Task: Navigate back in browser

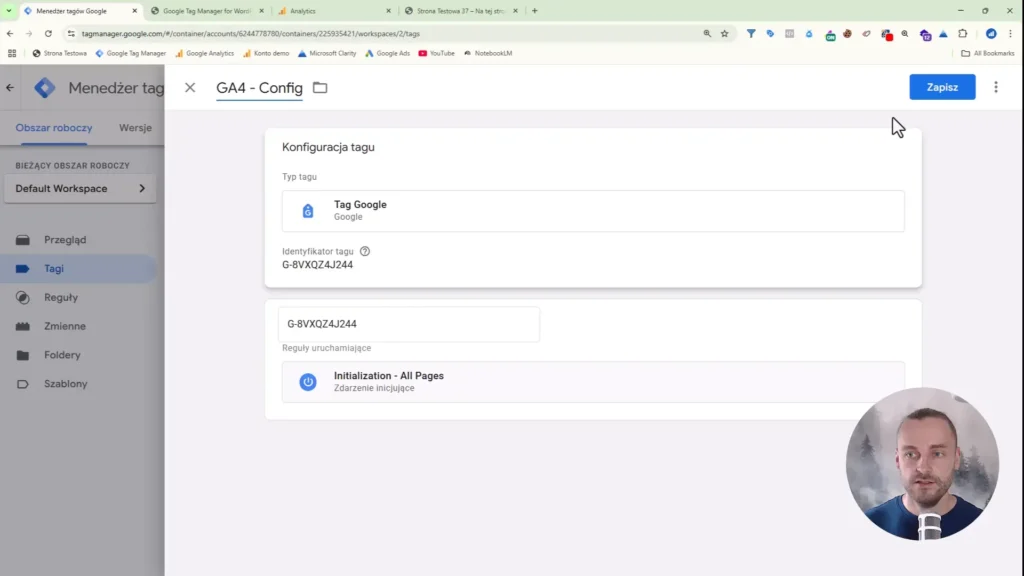Action: click(x=10, y=33)
